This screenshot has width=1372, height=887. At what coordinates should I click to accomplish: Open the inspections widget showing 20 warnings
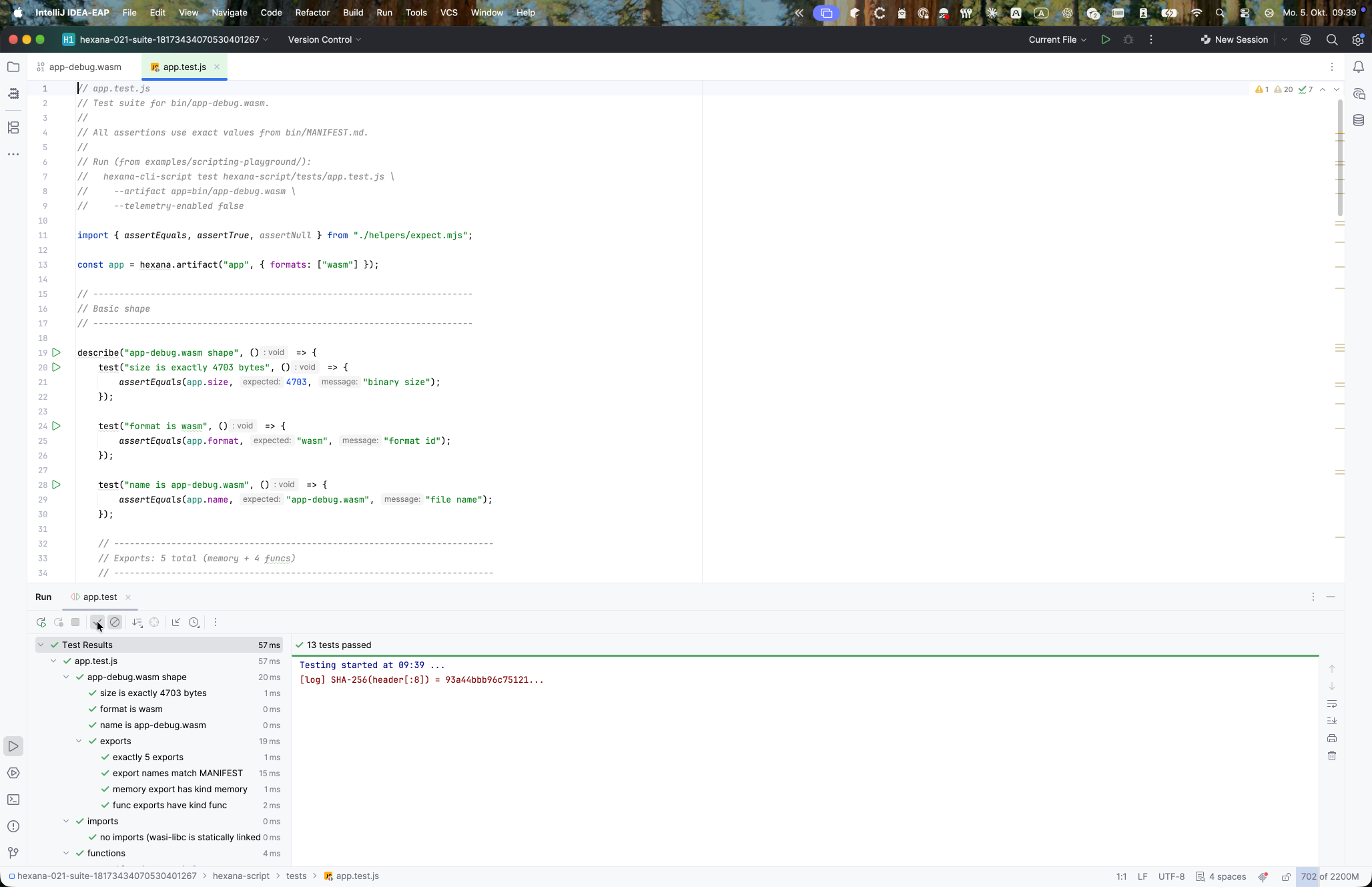(x=1284, y=89)
